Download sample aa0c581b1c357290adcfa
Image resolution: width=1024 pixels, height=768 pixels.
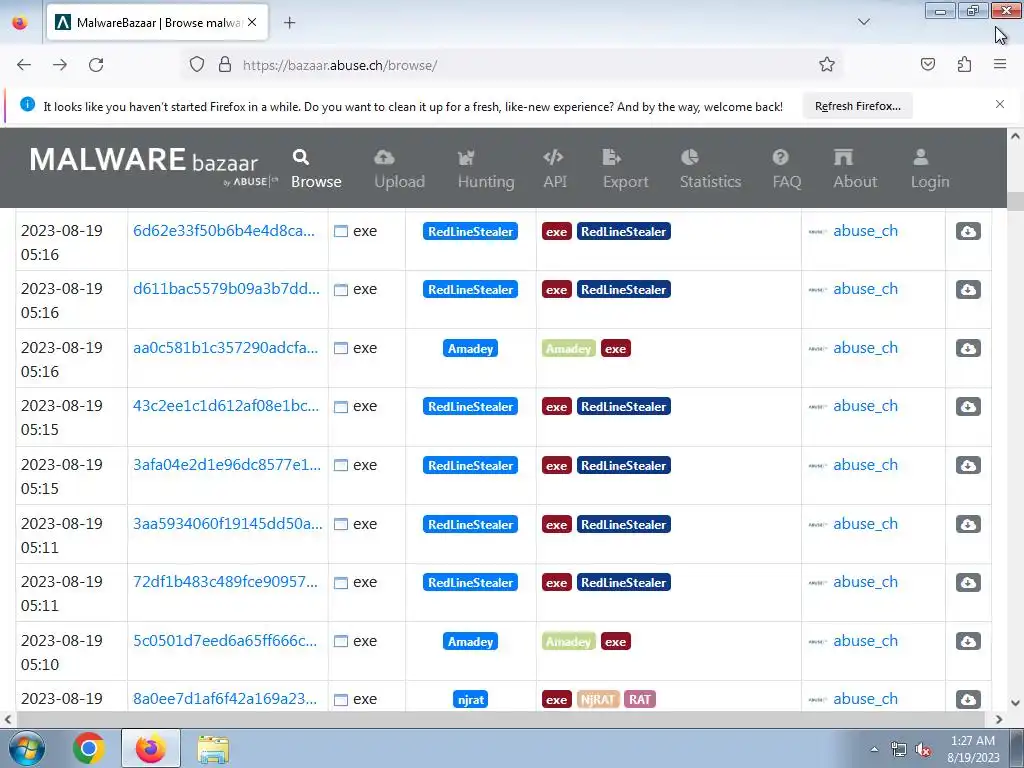tap(968, 348)
